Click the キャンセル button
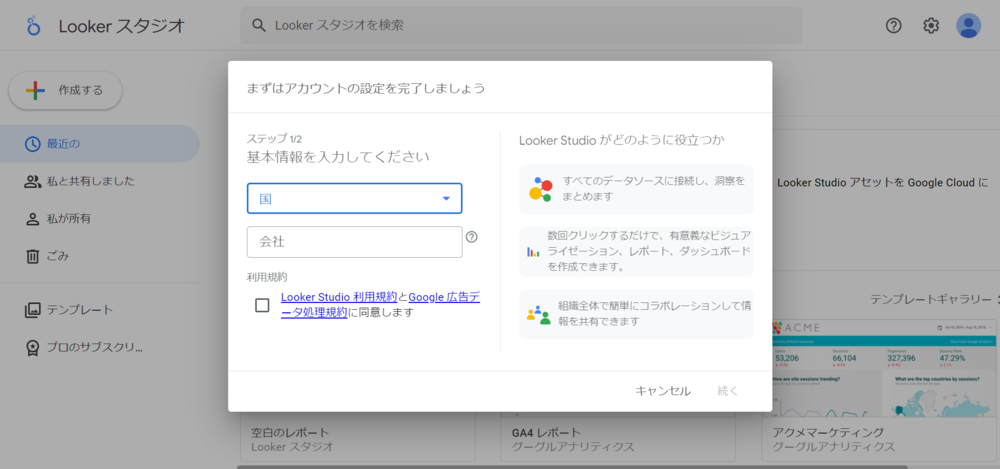The height and width of the screenshot is (469, 1000). click(663, 391)
